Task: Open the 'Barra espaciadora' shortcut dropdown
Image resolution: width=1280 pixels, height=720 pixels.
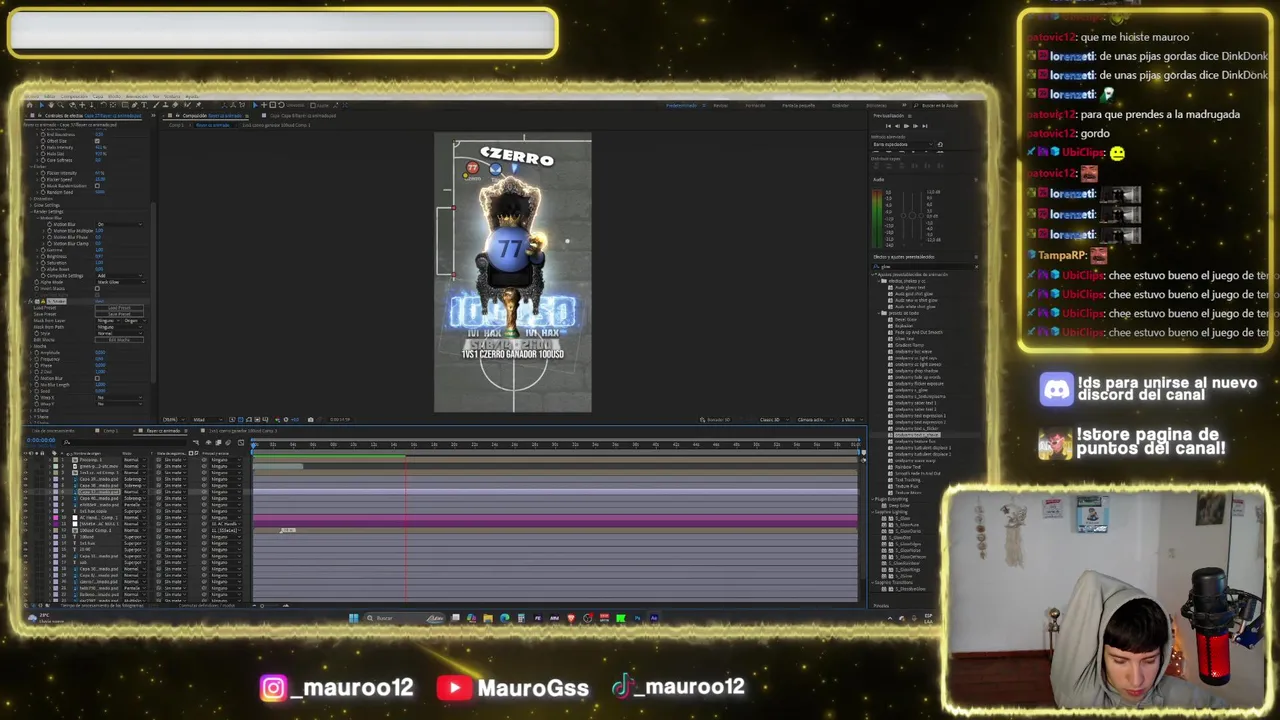Action: pos(903,145)
